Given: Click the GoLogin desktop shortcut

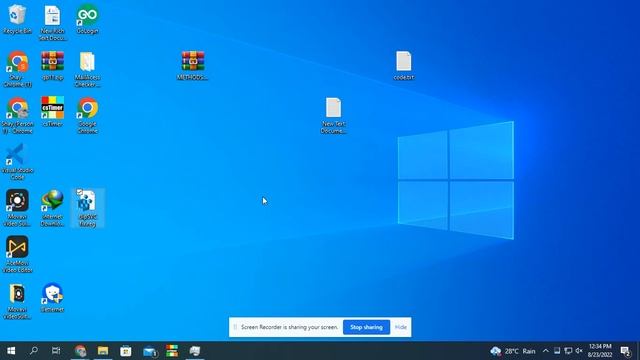Looking at the screenshot, I should [87, 19].
